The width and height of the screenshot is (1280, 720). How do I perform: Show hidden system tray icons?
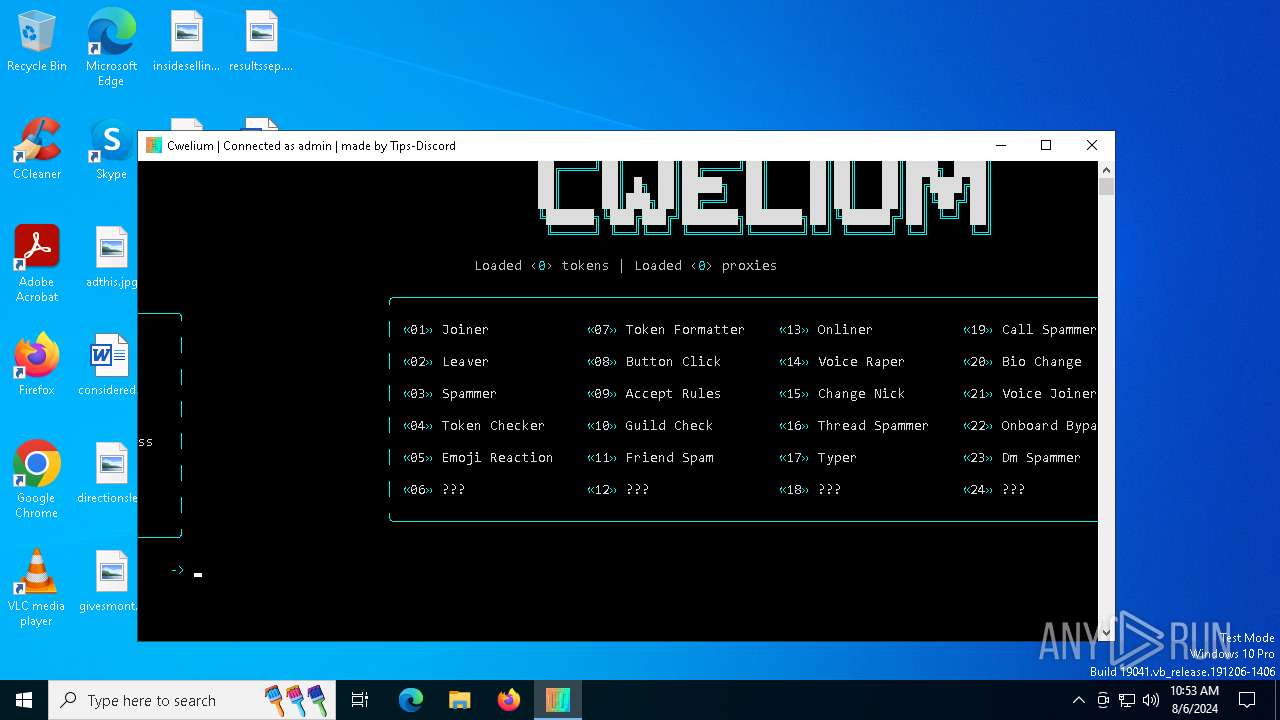(x=1078, y=700)
